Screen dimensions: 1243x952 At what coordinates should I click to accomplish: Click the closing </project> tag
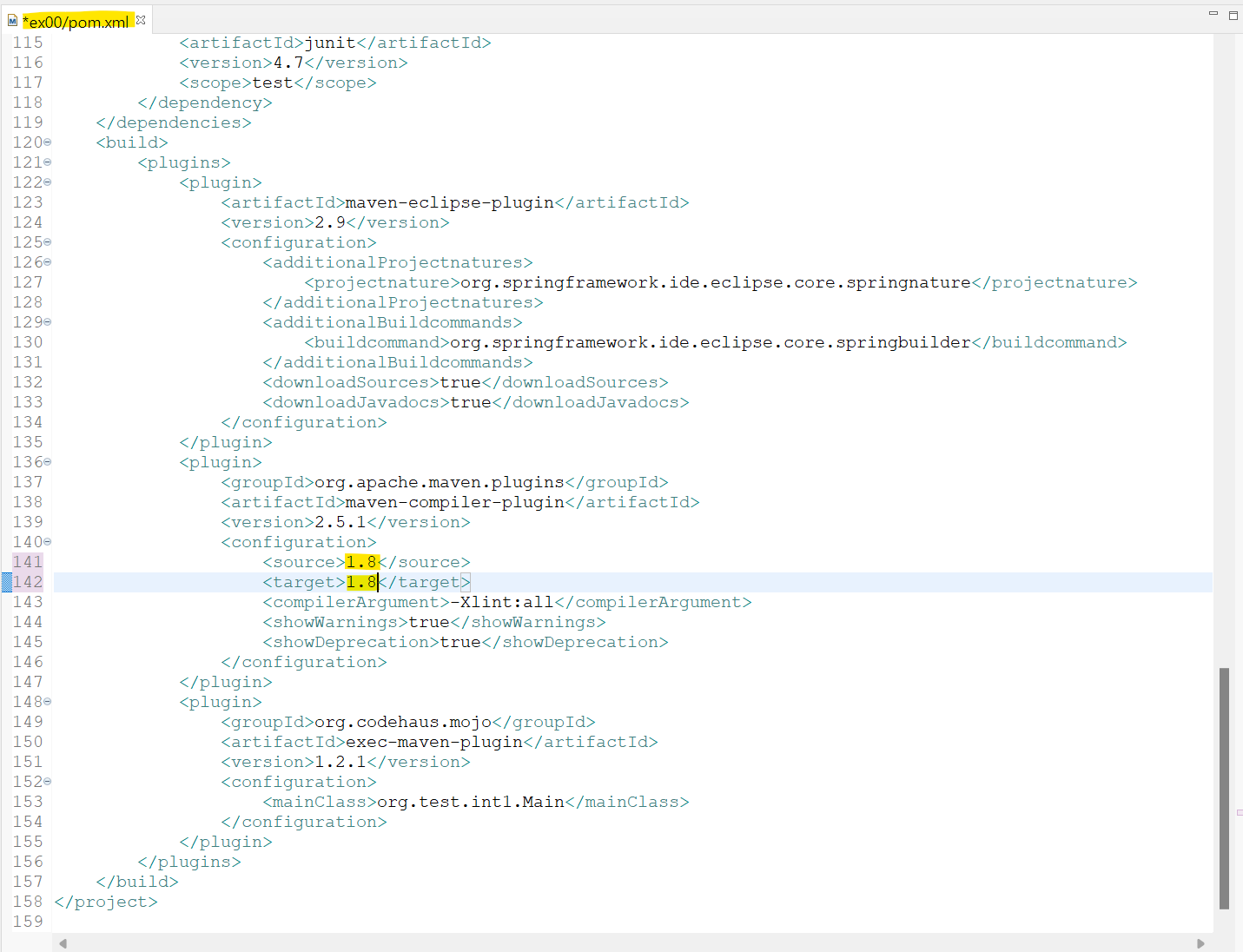click(x=106, y=902)
